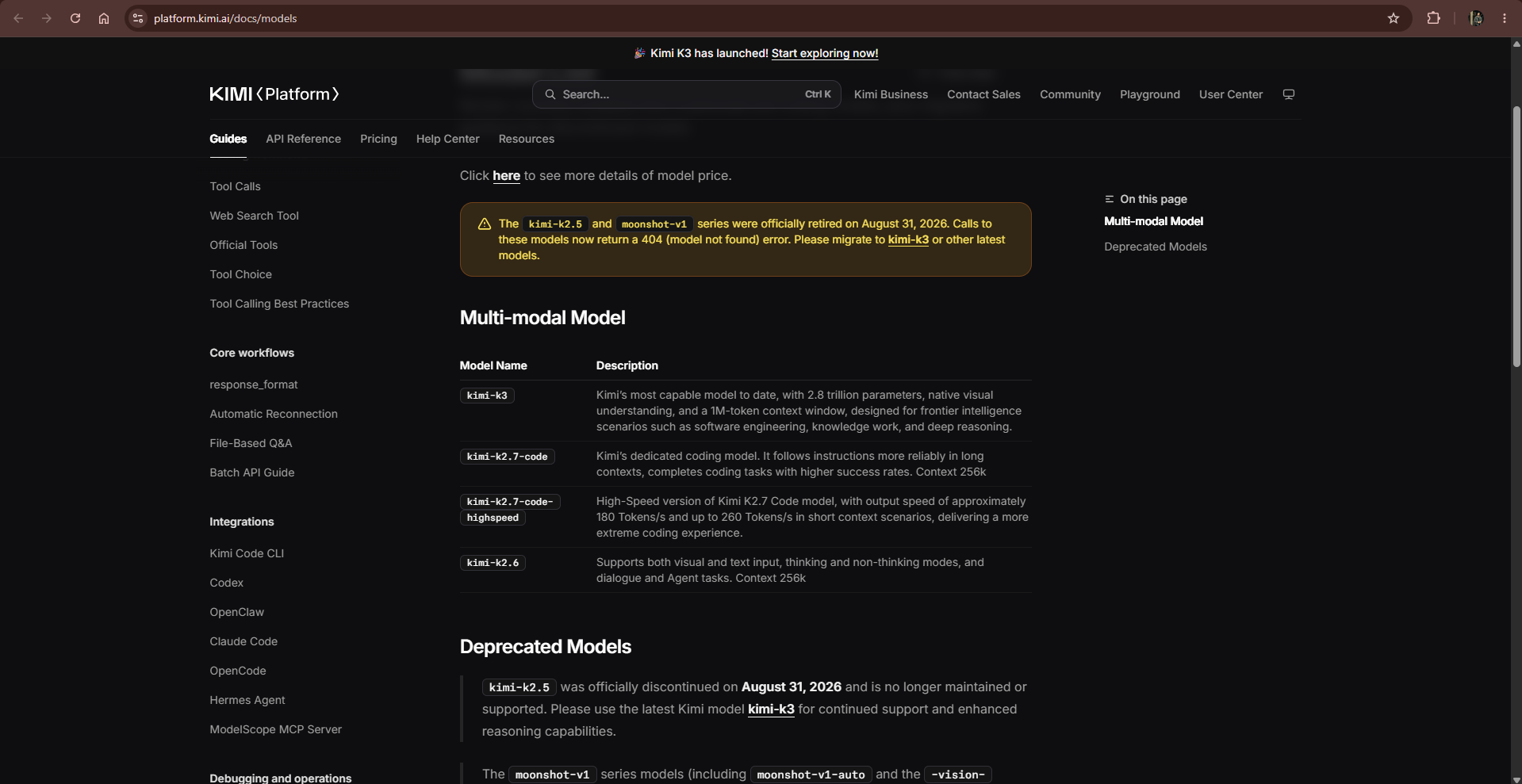
Task: Click the search magnifier icon
Action: [550, 94]
